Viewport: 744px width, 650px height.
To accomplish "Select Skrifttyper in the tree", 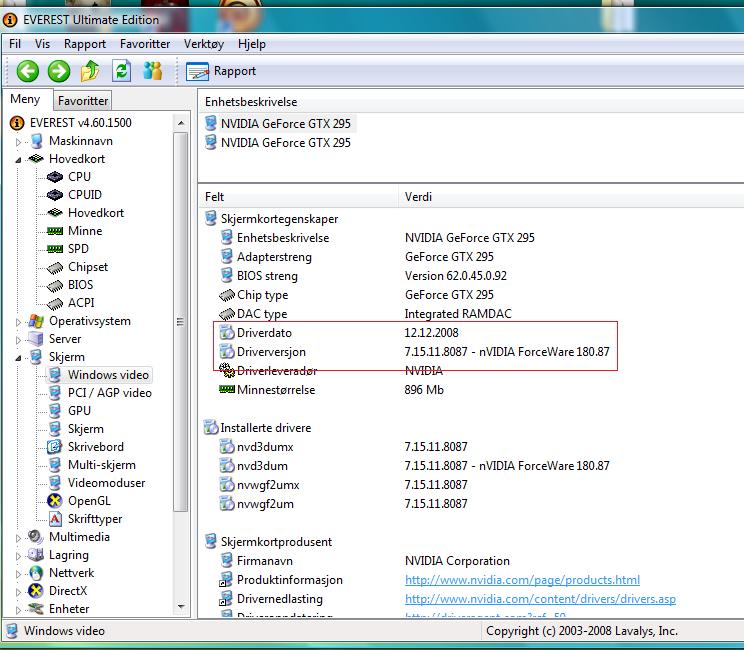I will 95,519.
